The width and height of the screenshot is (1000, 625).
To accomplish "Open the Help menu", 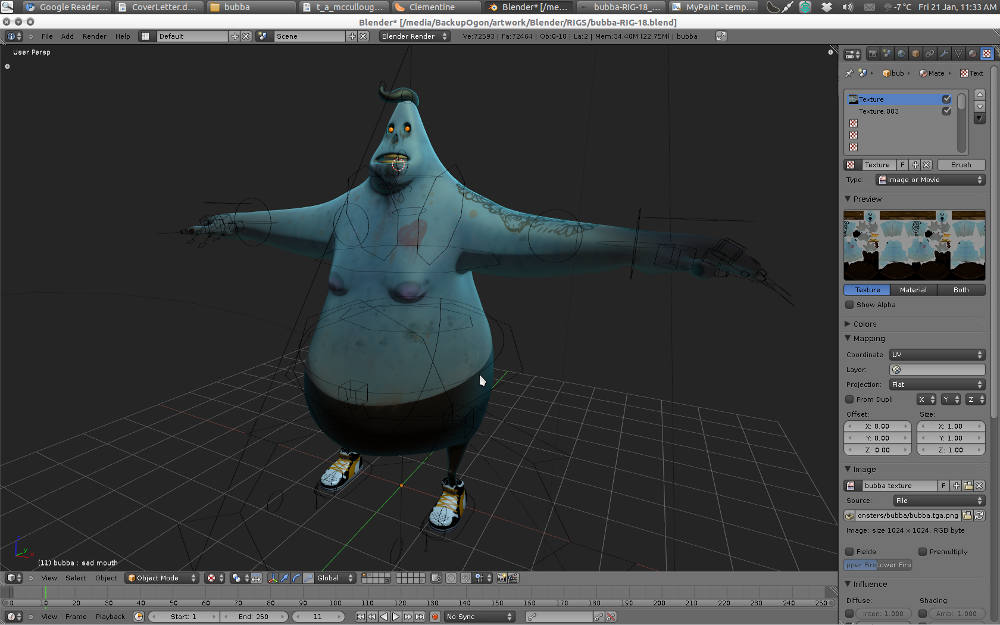I will [122, 36].
